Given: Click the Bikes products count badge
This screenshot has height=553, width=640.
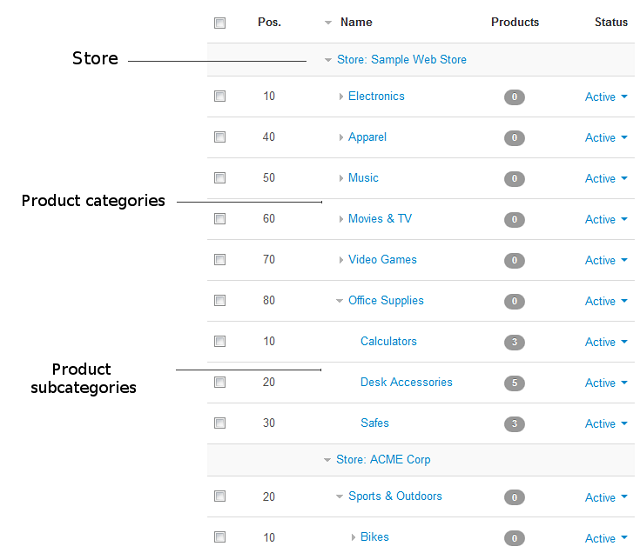Looking at the screenshot, I should click(x=514, y=538).
